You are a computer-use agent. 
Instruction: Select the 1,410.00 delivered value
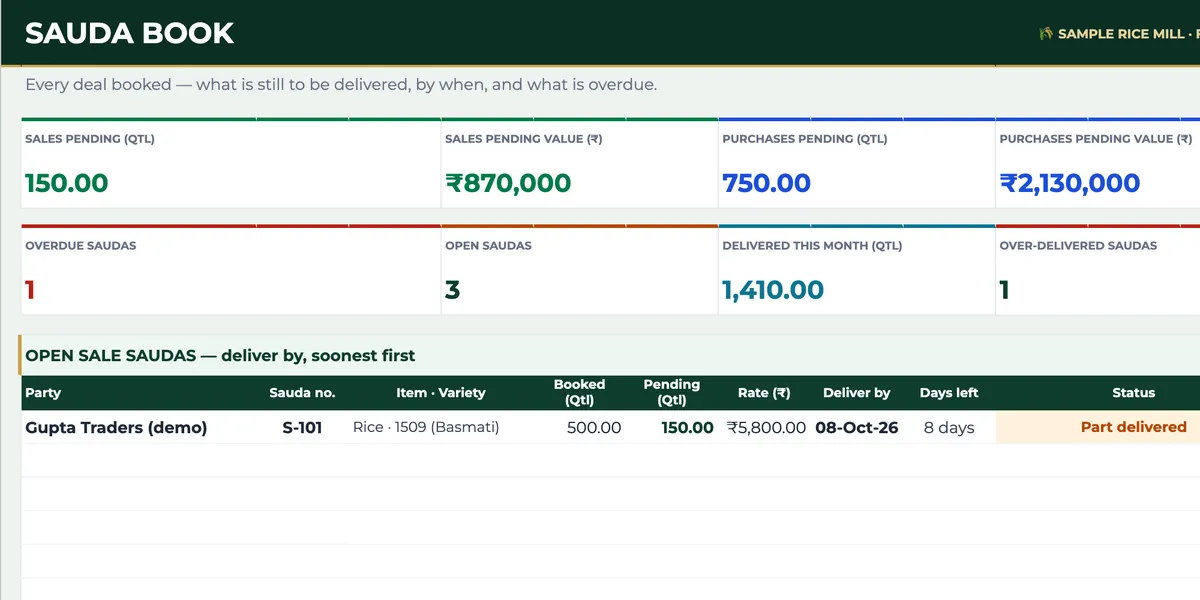click(x=773, y=290)
